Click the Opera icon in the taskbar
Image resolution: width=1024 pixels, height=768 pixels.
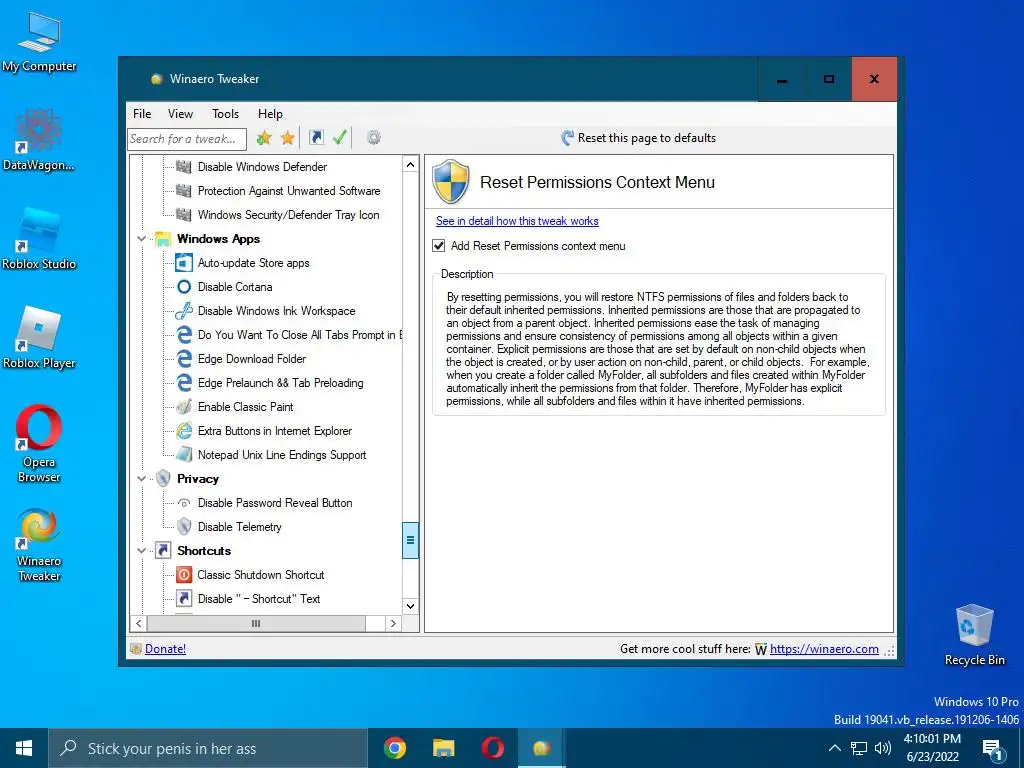pyautogui.click(x=492, y=748)
